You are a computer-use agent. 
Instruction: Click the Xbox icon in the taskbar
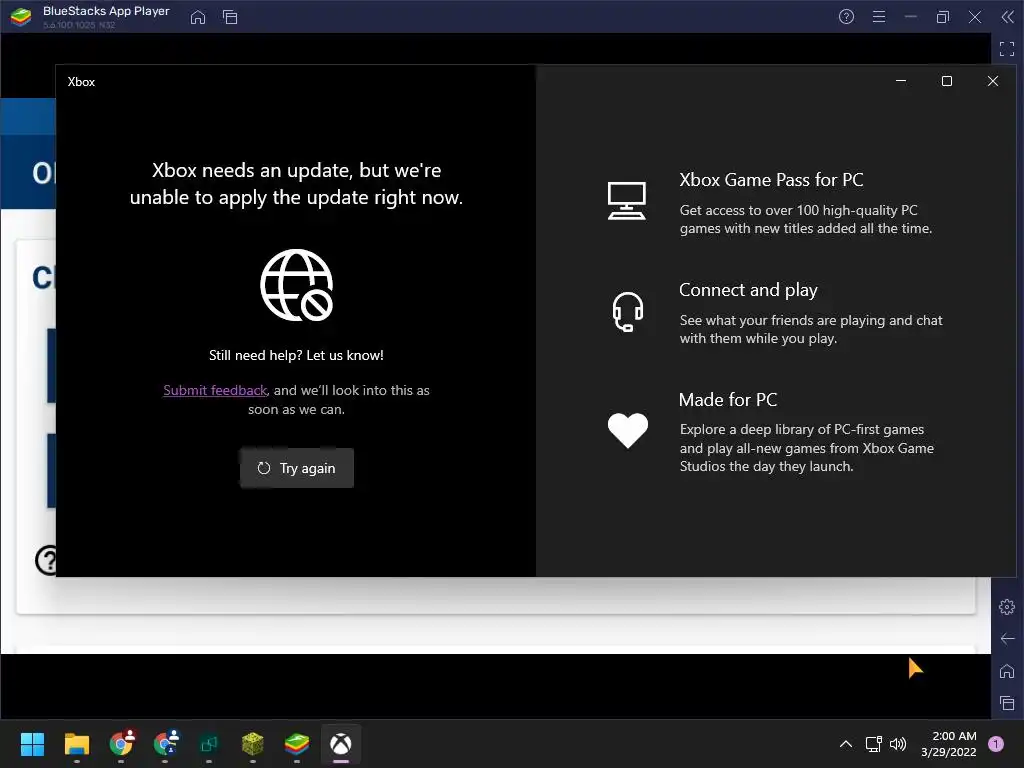341,744
